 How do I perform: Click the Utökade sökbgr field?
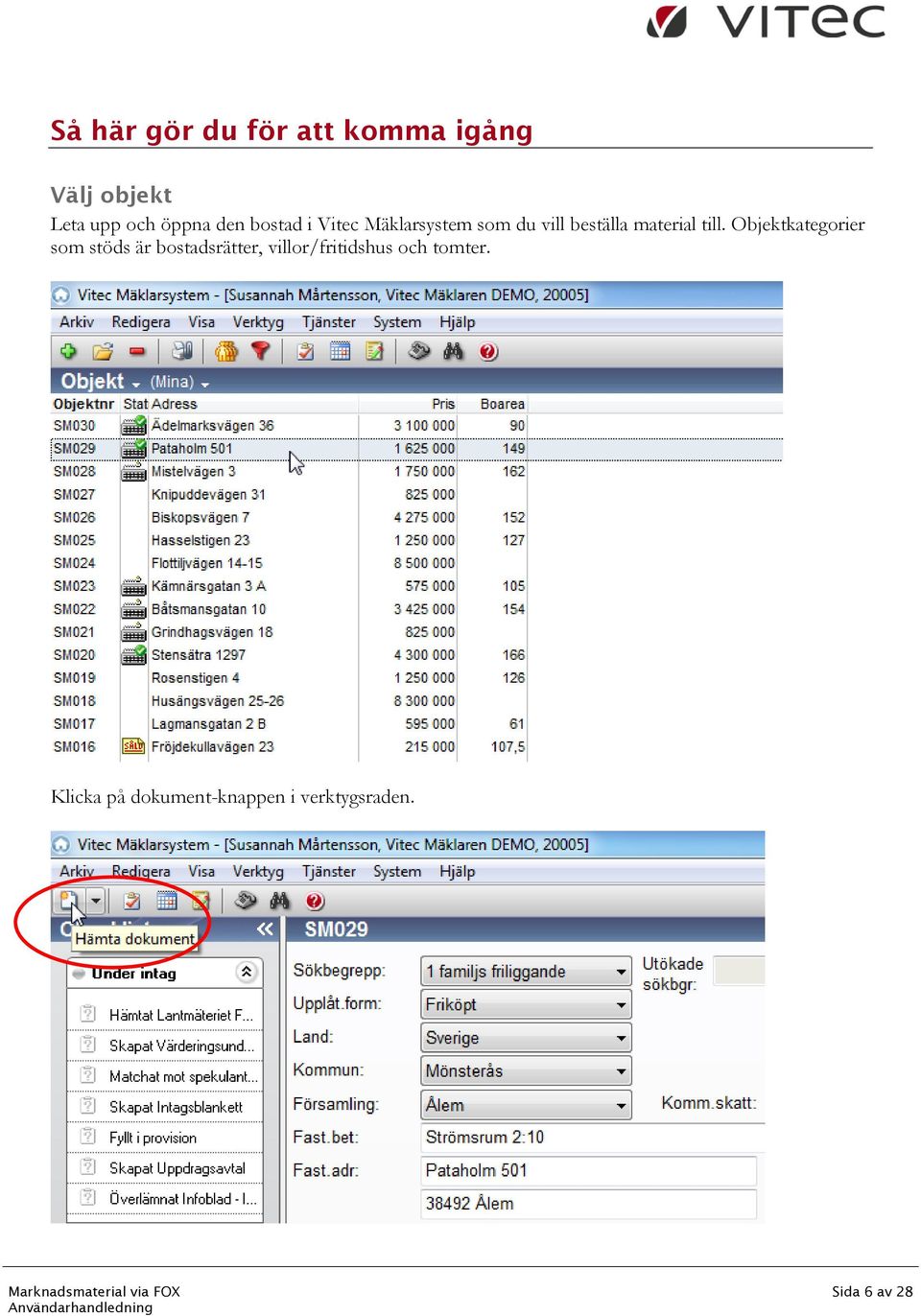click(x=740, y=972)
